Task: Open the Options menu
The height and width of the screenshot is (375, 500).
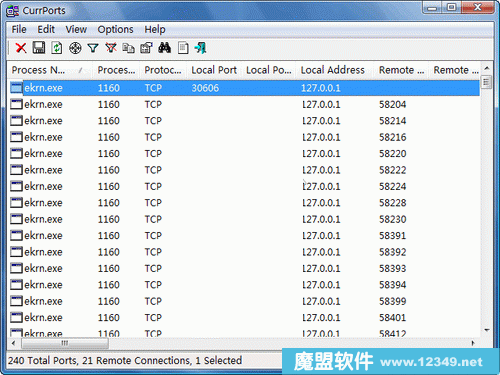Action: pos(115,30)
